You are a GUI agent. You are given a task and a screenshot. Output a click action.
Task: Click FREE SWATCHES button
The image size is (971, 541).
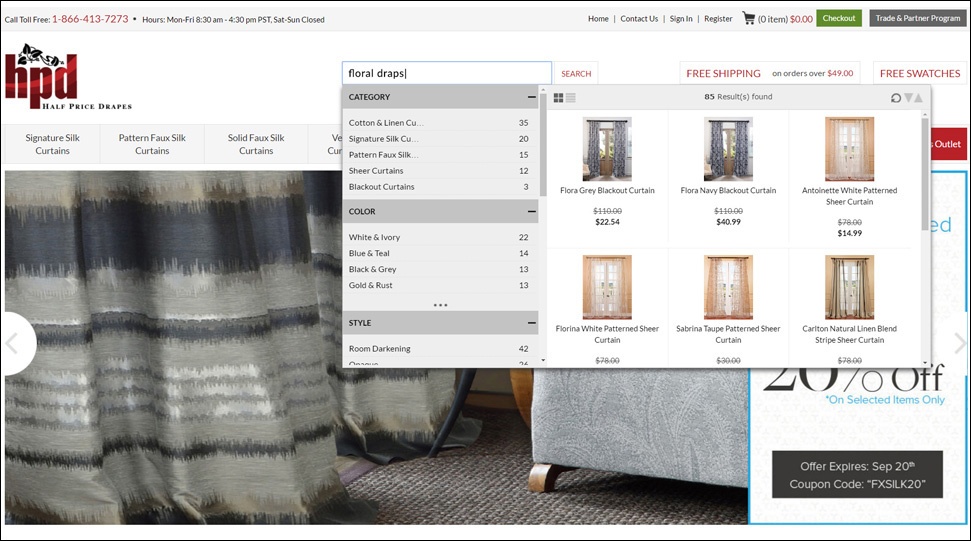(920, 74)
